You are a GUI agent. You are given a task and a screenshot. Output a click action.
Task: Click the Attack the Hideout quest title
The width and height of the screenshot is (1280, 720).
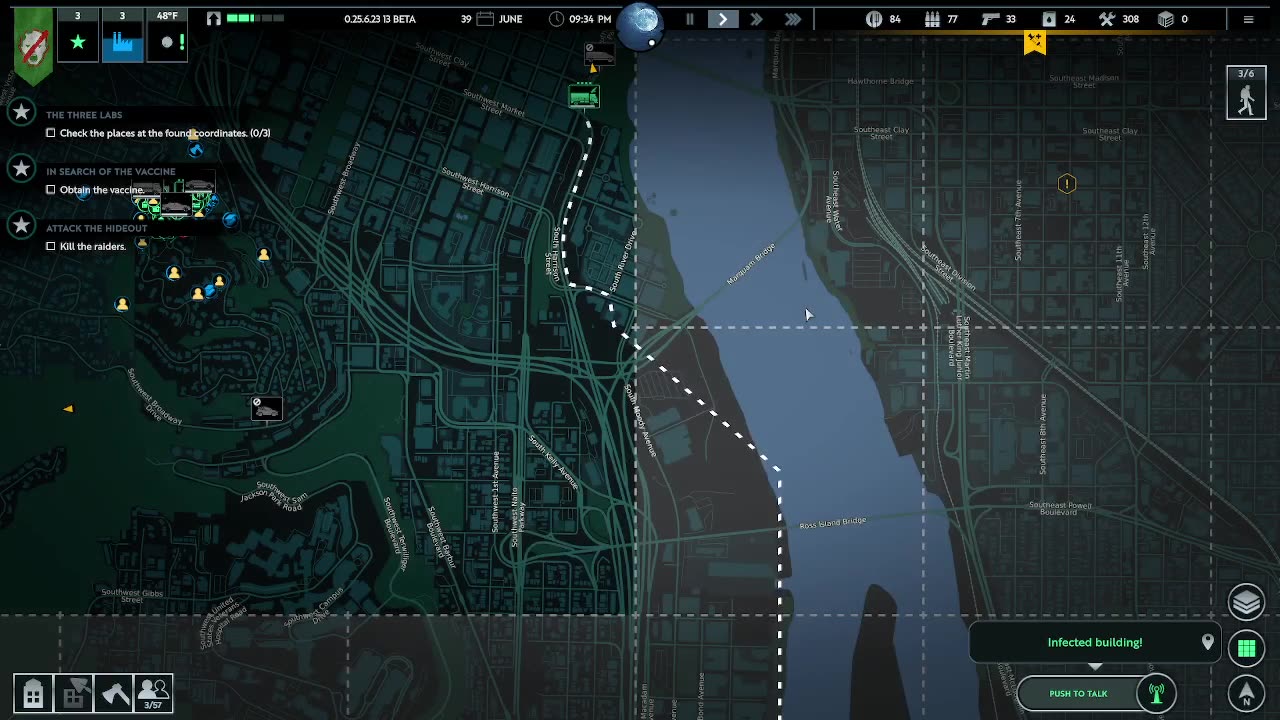point(96,228)
